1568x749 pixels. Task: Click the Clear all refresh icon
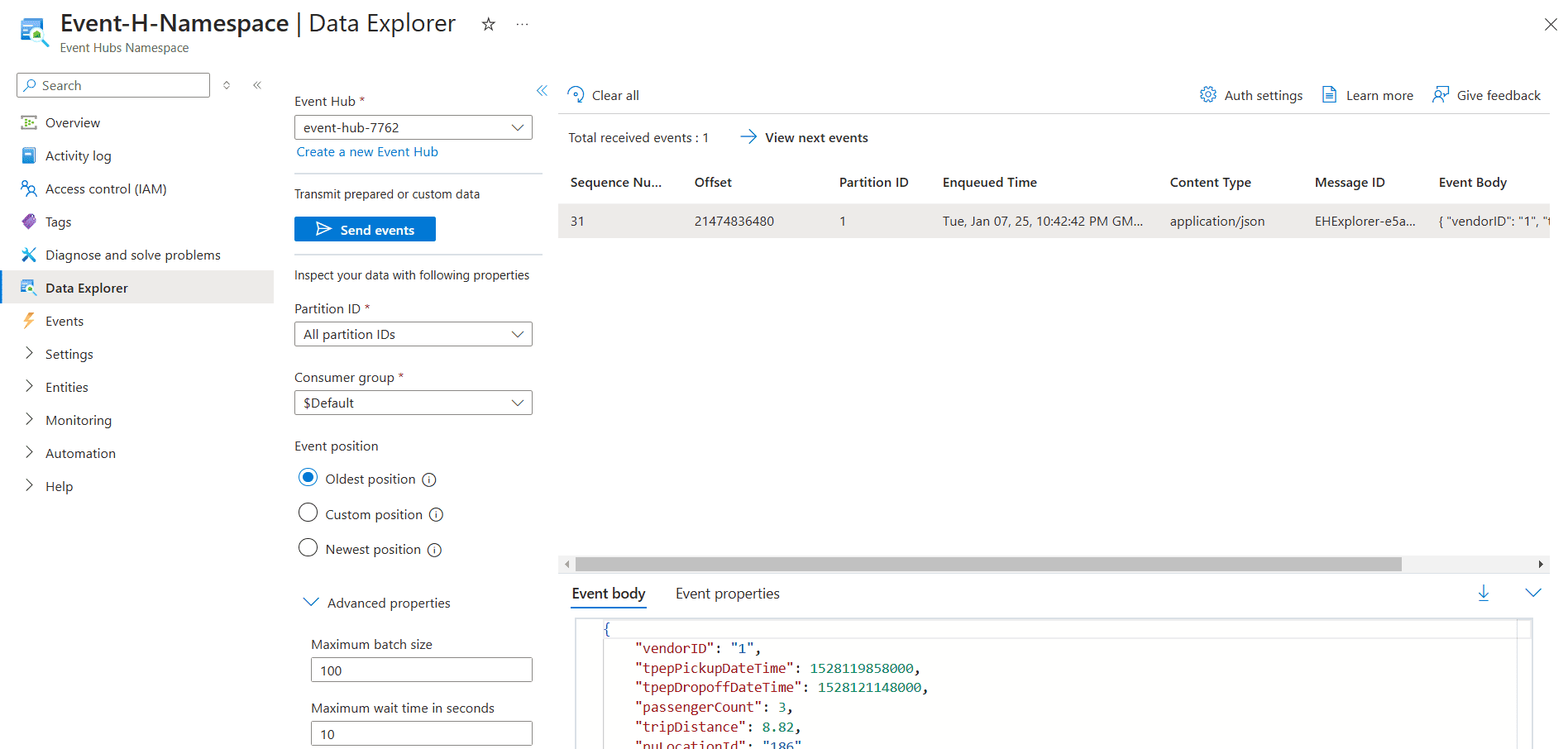(x=576, y=95)
